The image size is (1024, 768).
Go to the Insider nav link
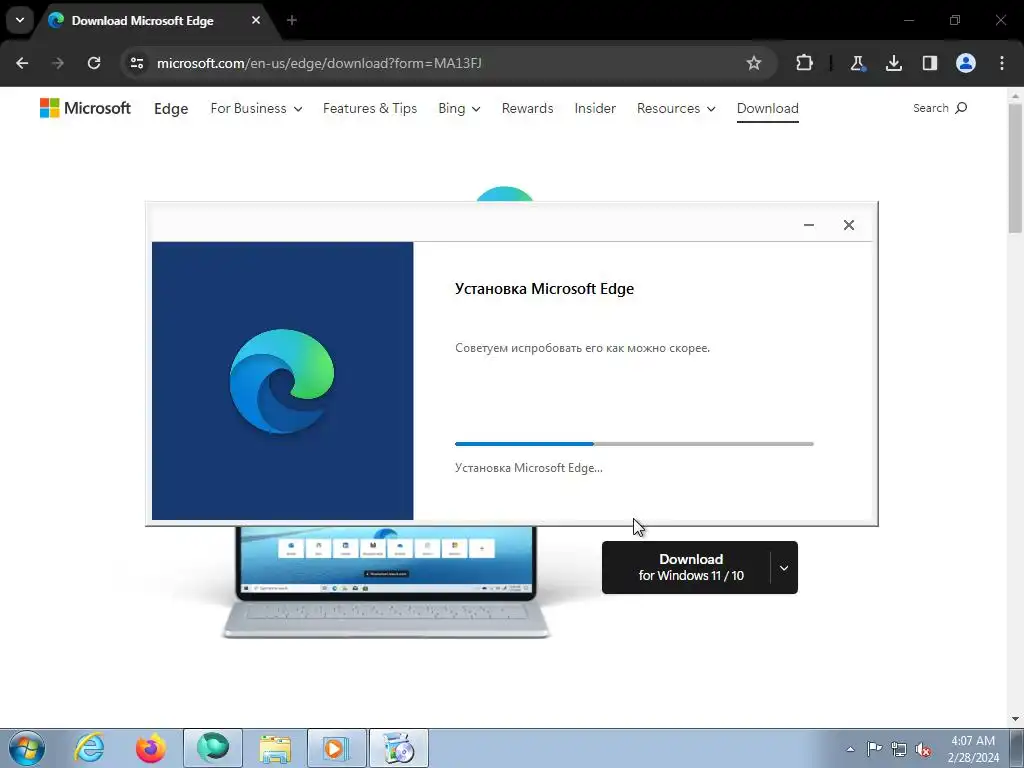(595, 108)
